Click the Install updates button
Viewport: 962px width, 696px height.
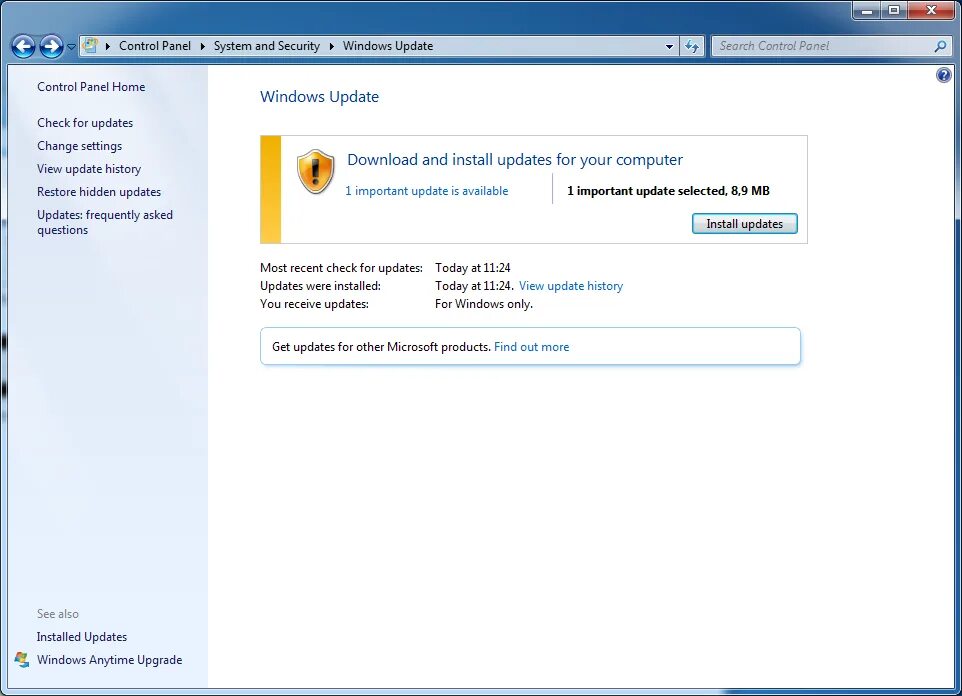pos(745,224)
